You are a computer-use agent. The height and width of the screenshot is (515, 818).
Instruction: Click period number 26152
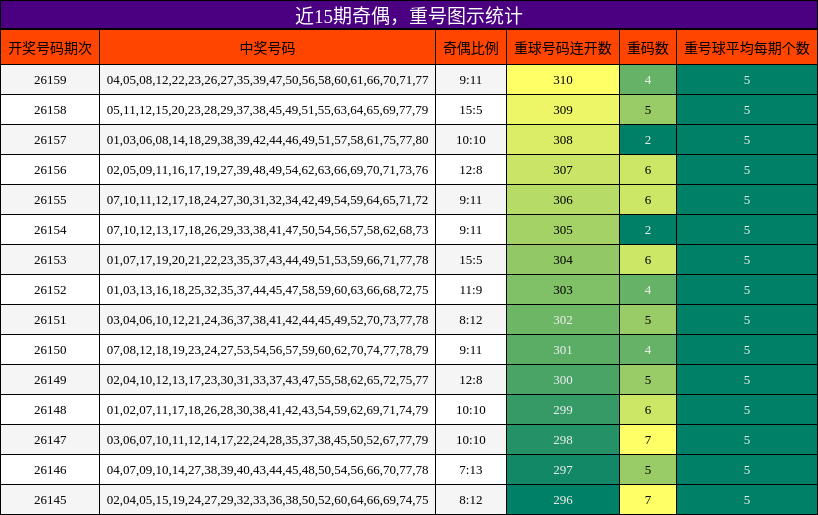tap(50, 290)
